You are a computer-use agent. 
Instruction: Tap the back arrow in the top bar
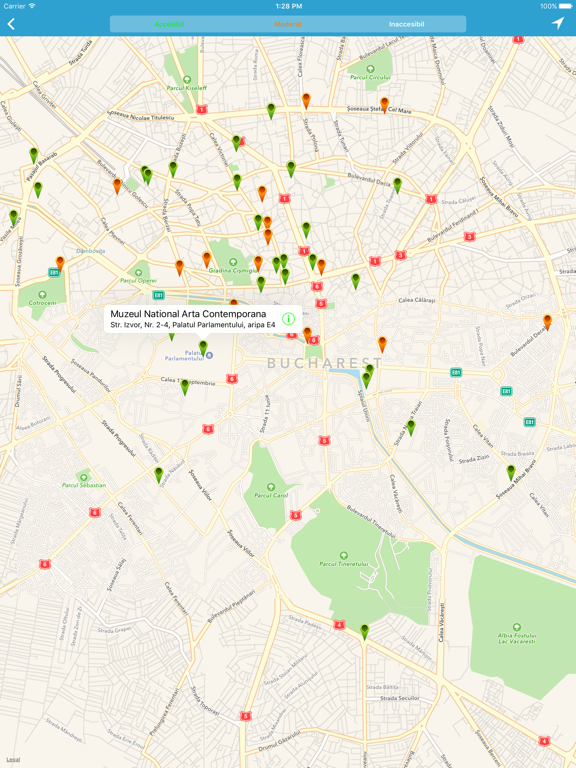(11, 24)
